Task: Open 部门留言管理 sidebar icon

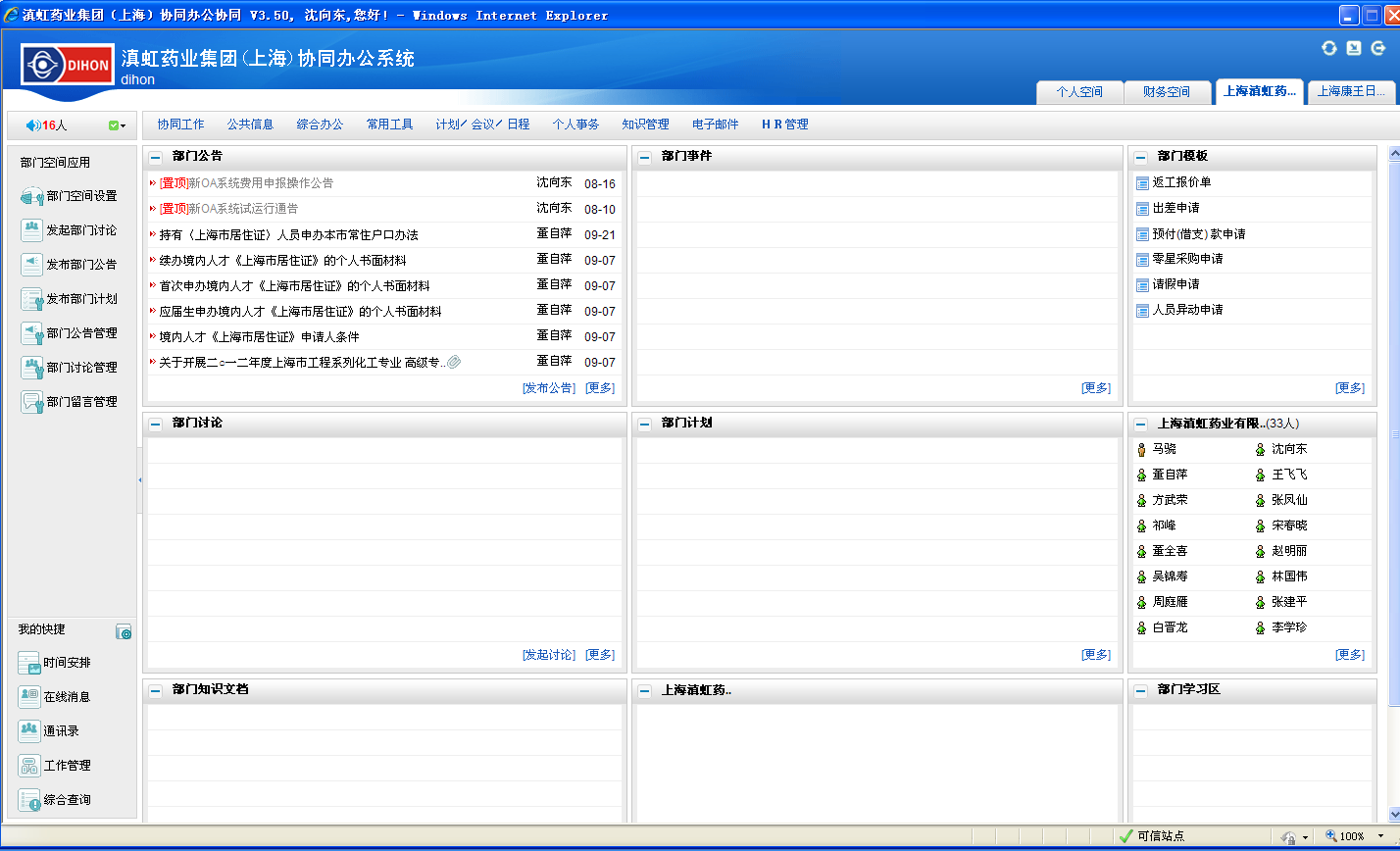Action: pyautogui.click(x=31, y=402)
